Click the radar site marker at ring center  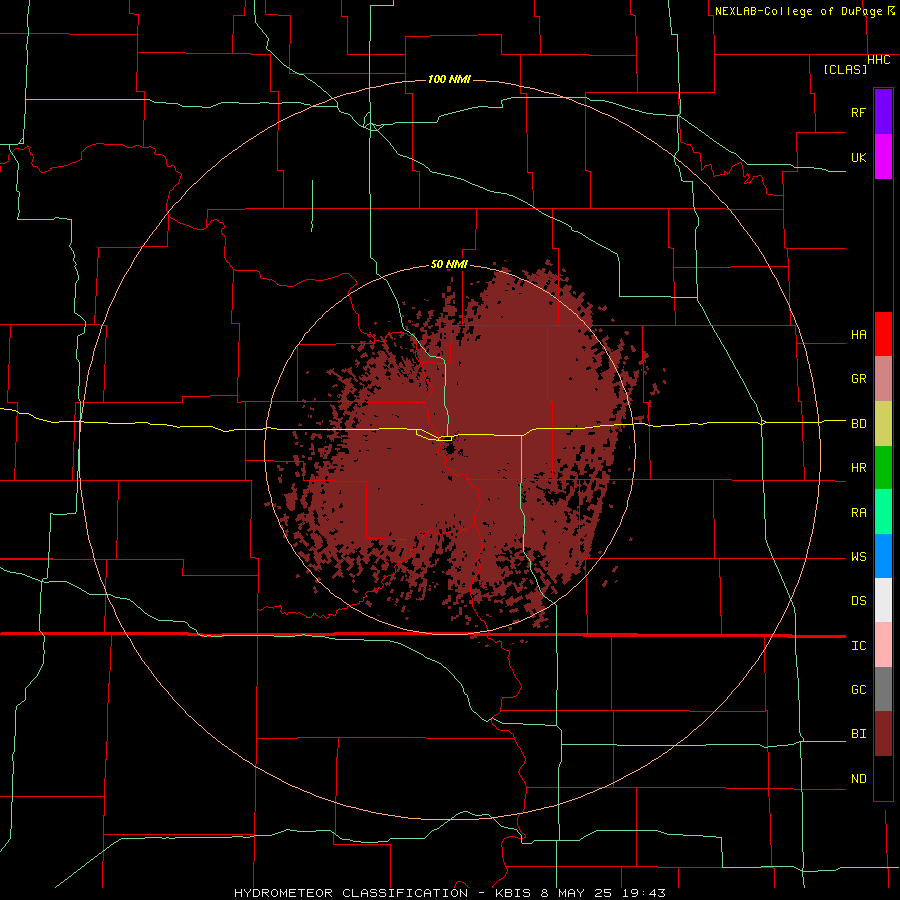tap(450, 449)
